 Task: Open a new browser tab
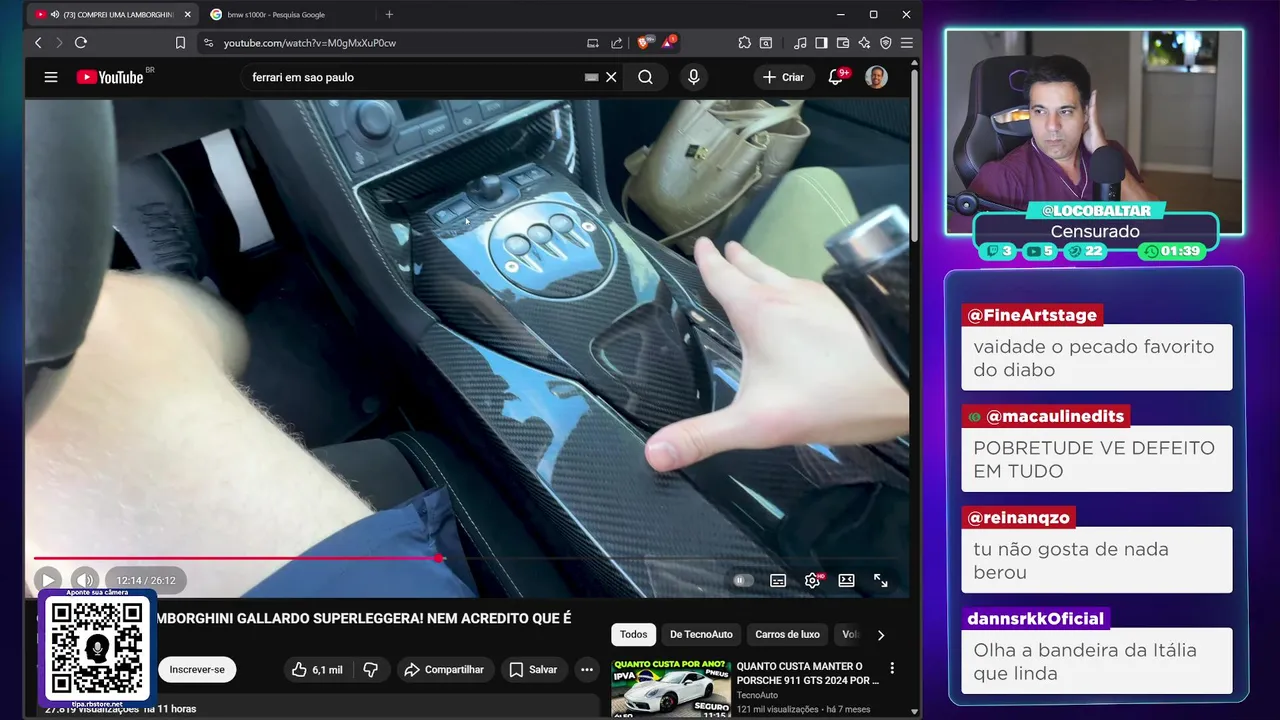pos(389,14)
